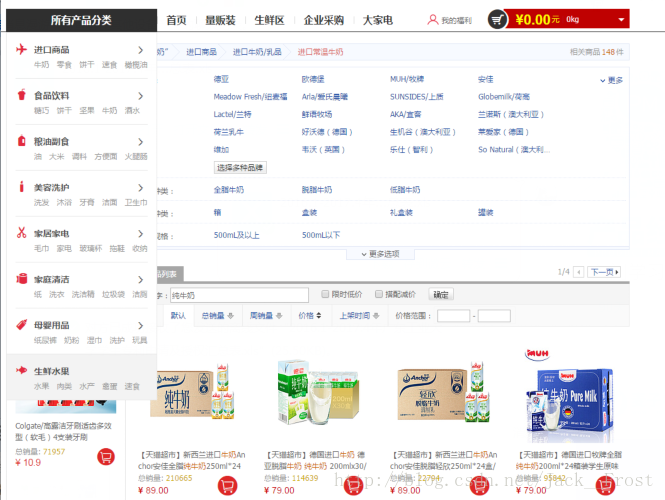The width and height of the screenshot is (665, 500).
Task: Click the drink icon for 食品饮料
Action: [21, 95]
